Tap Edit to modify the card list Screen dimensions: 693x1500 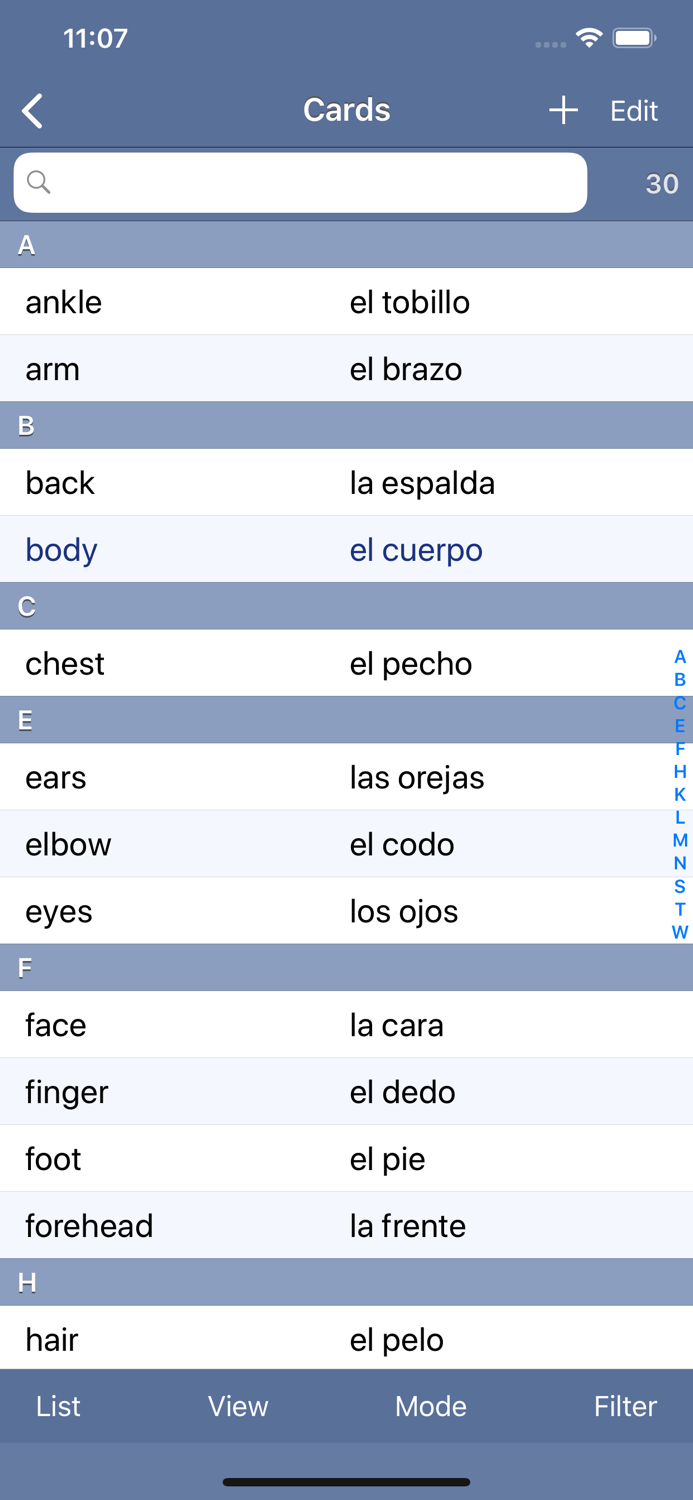[x=634, y=111]
